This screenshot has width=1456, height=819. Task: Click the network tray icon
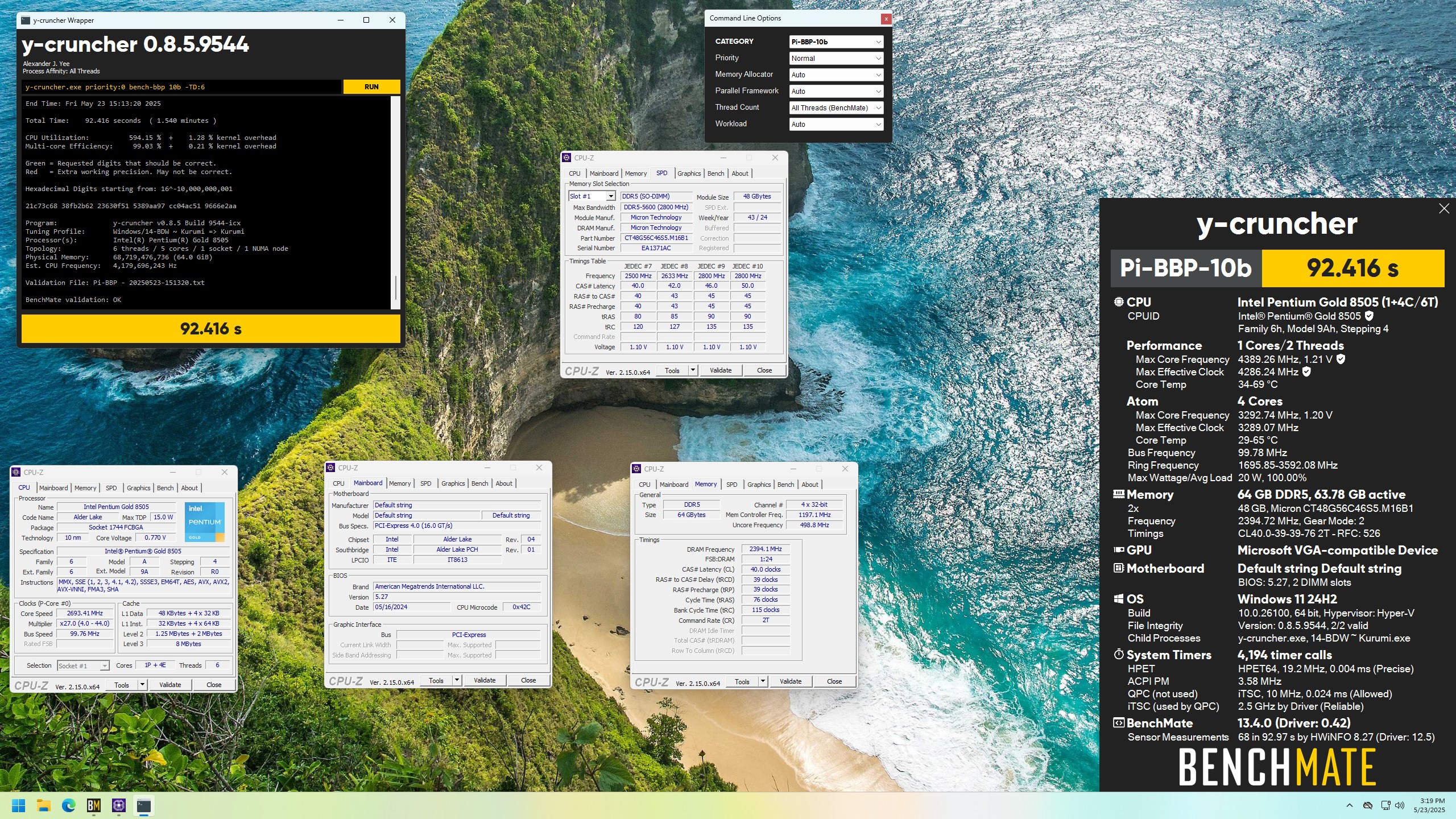1385,805
